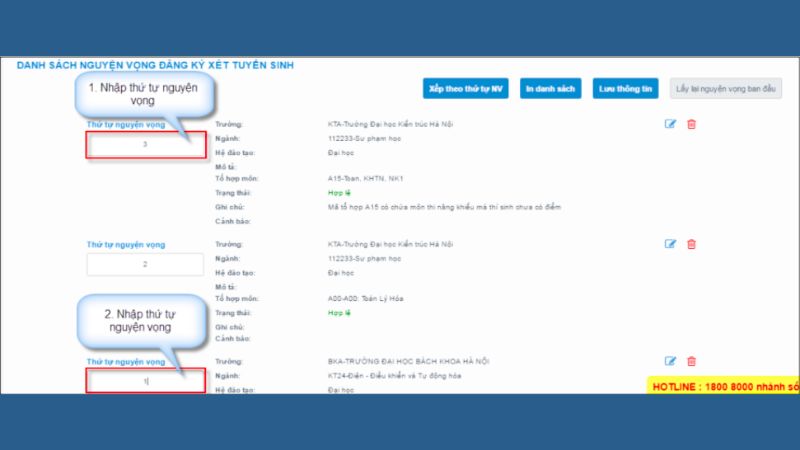Save using the "Lưu thông tin" button
This screenshot has width=800, height=450.
(x=626, y=89)
